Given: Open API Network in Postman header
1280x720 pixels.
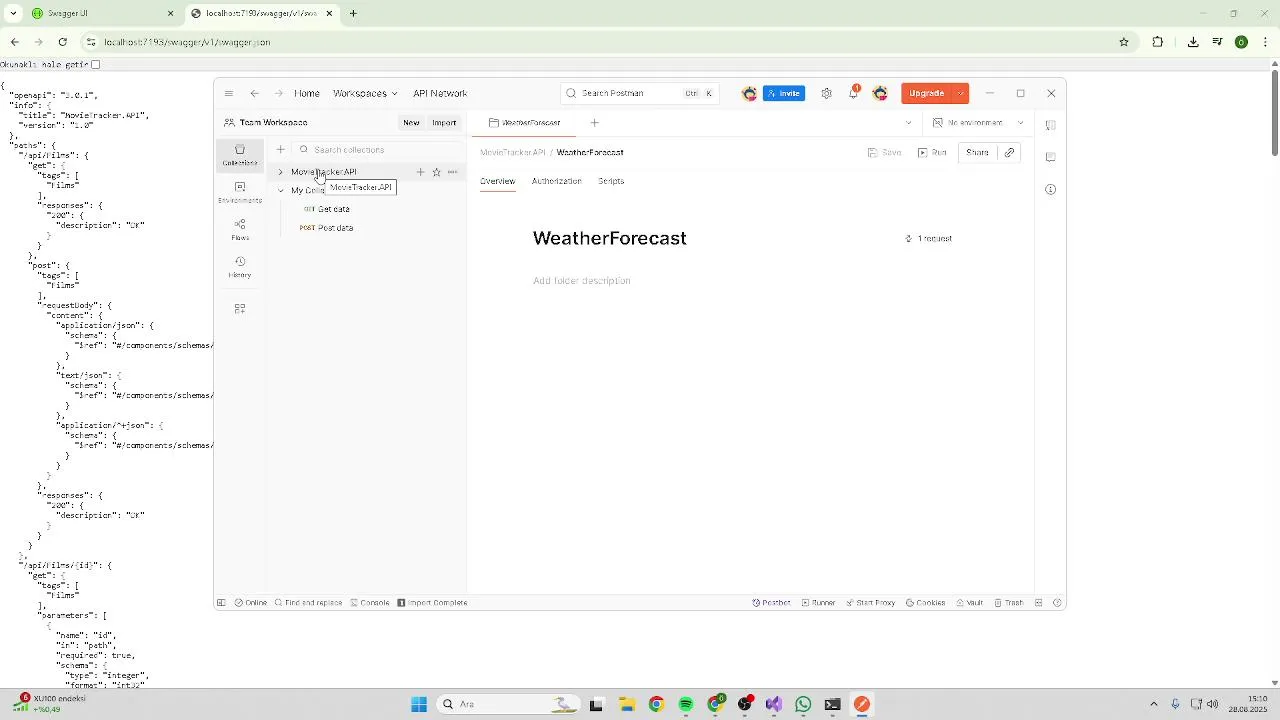Looking at the screenshot, I should [x=440, y=93].
